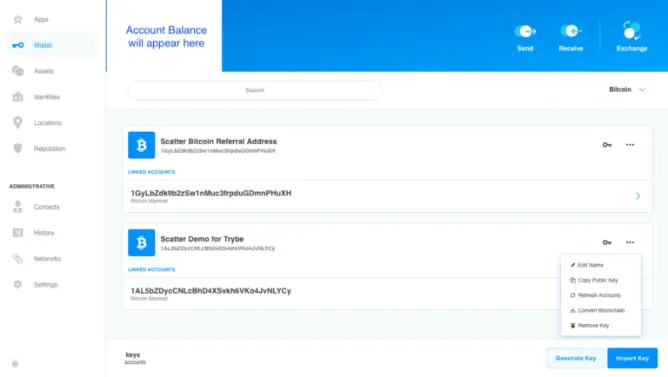Open the Locations label in sidebar
Image resolution: width=668 pixels, height=377 pixels.
48,123
